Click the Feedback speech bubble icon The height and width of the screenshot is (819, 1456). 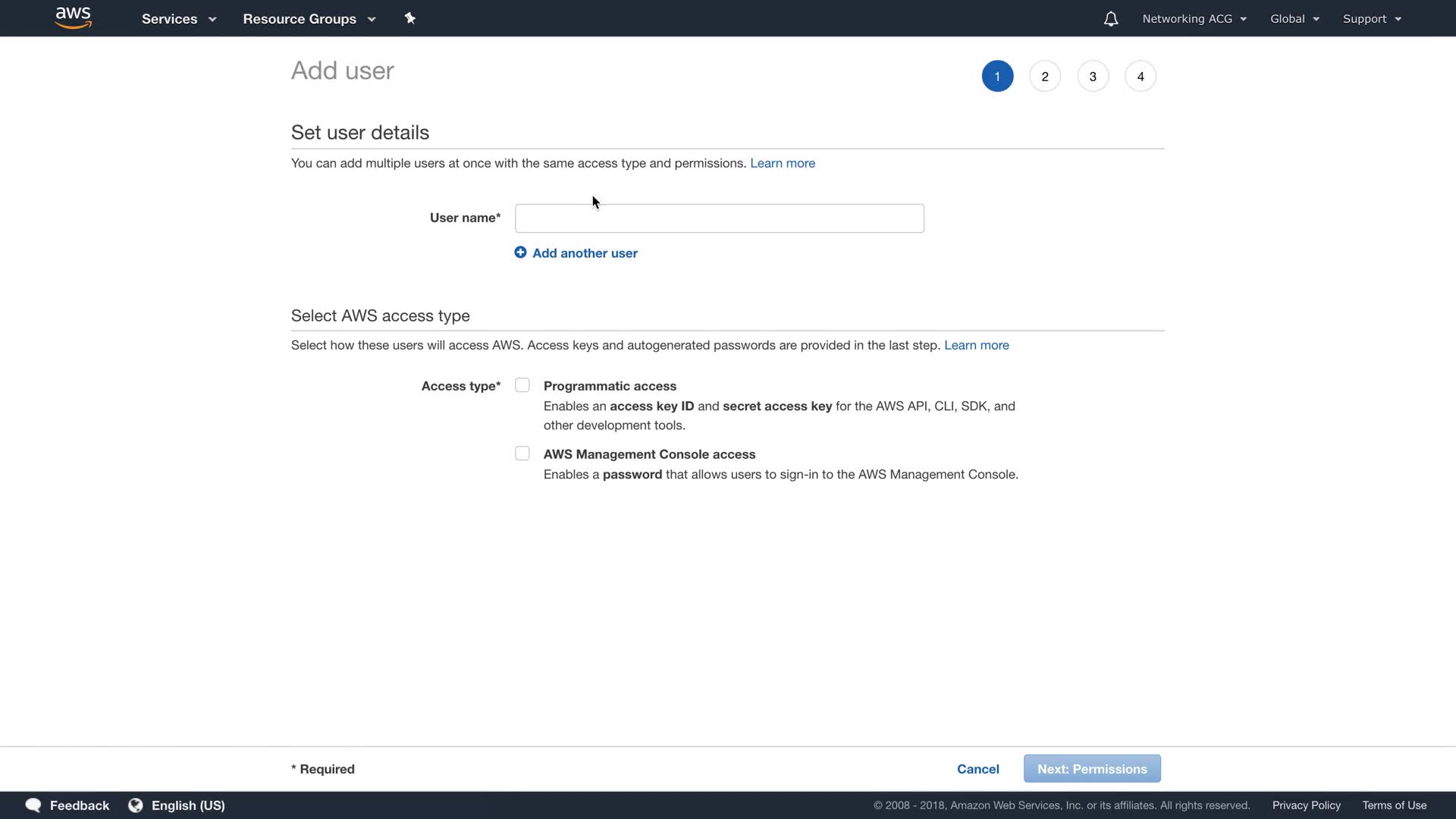pos(33,805)
